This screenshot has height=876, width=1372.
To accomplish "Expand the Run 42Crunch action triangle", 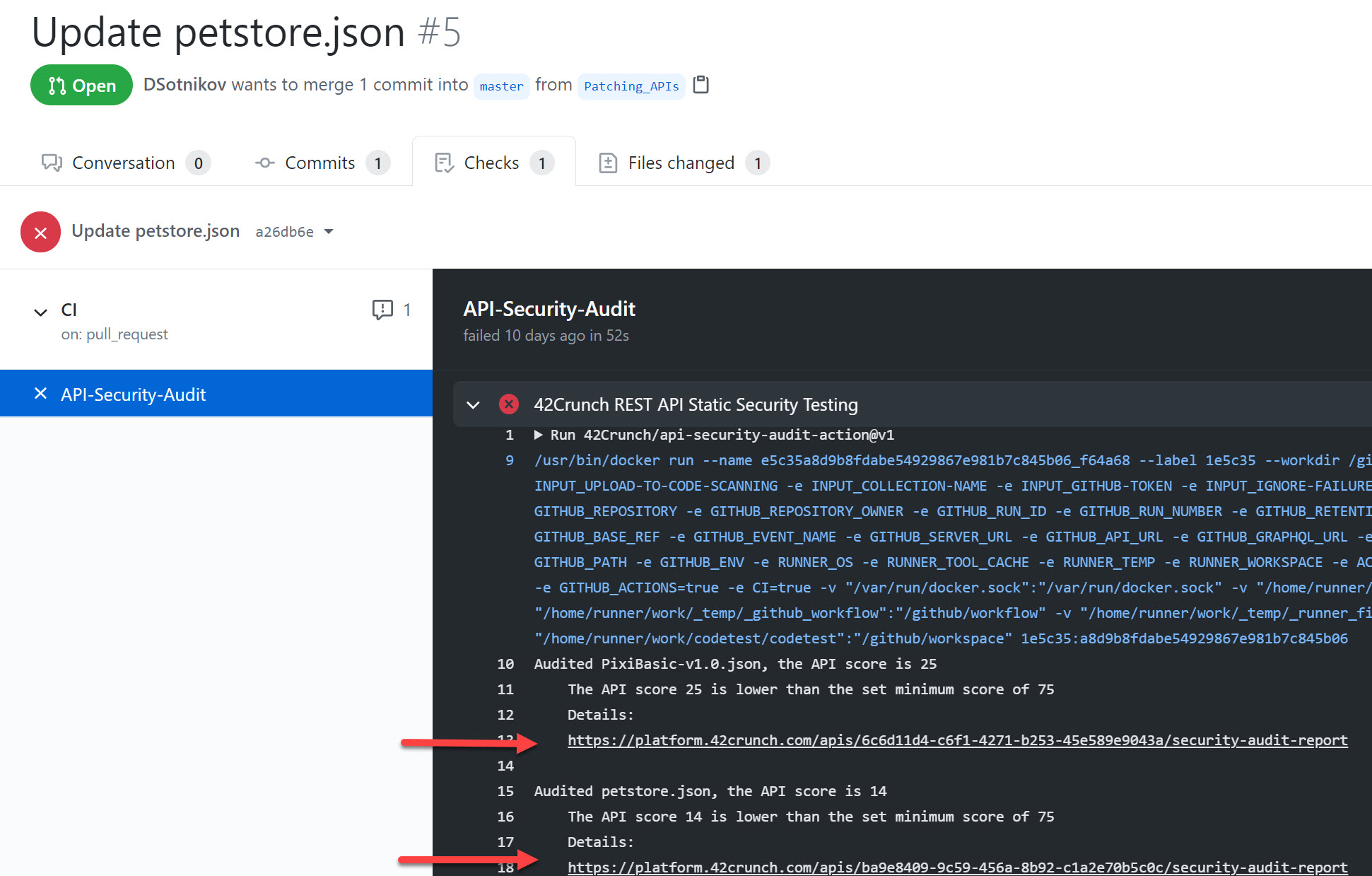I will (x=539, y=435).
